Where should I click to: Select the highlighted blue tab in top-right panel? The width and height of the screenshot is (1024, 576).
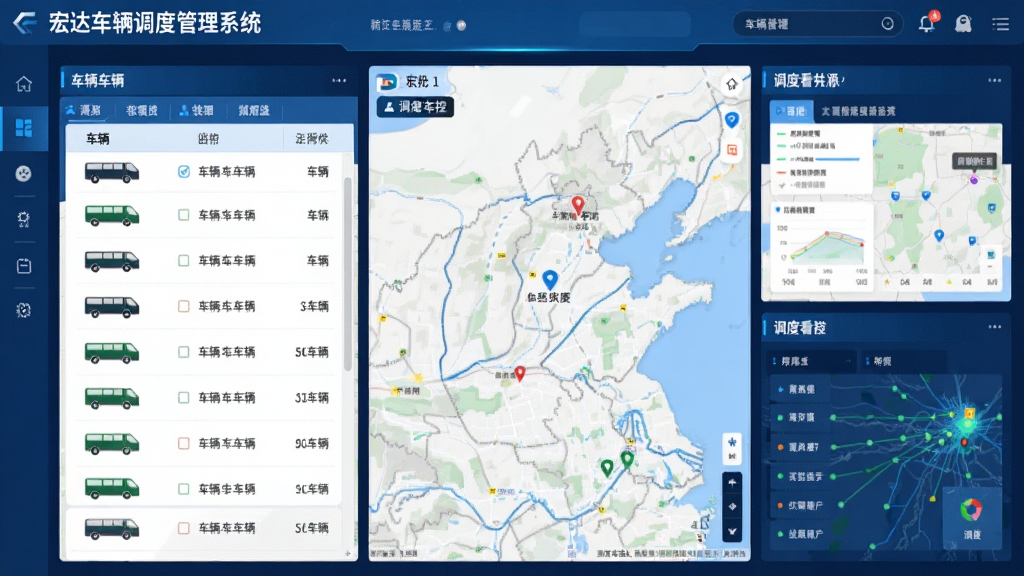point(791,111)
